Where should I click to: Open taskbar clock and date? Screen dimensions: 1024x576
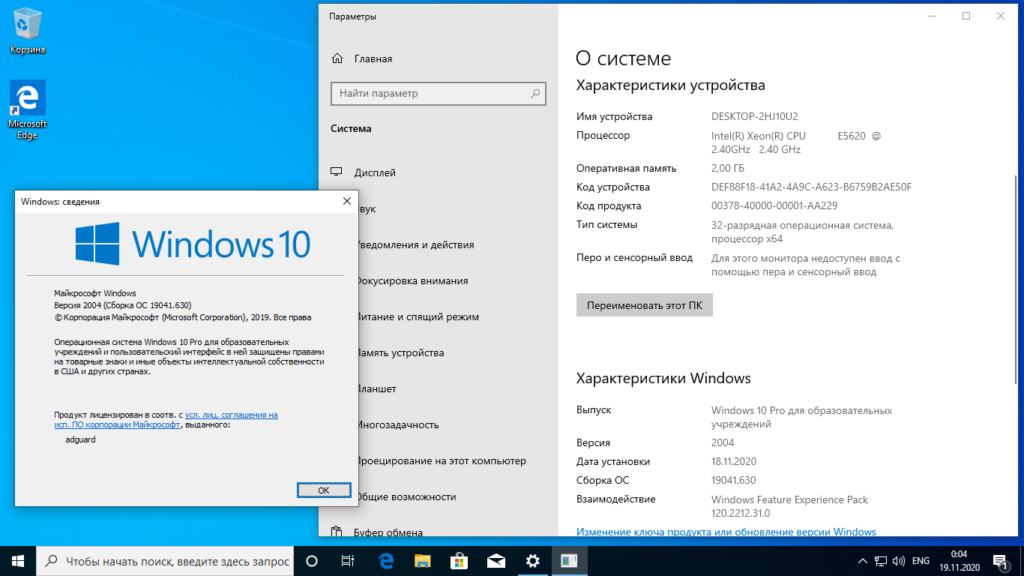pos(959,561)
